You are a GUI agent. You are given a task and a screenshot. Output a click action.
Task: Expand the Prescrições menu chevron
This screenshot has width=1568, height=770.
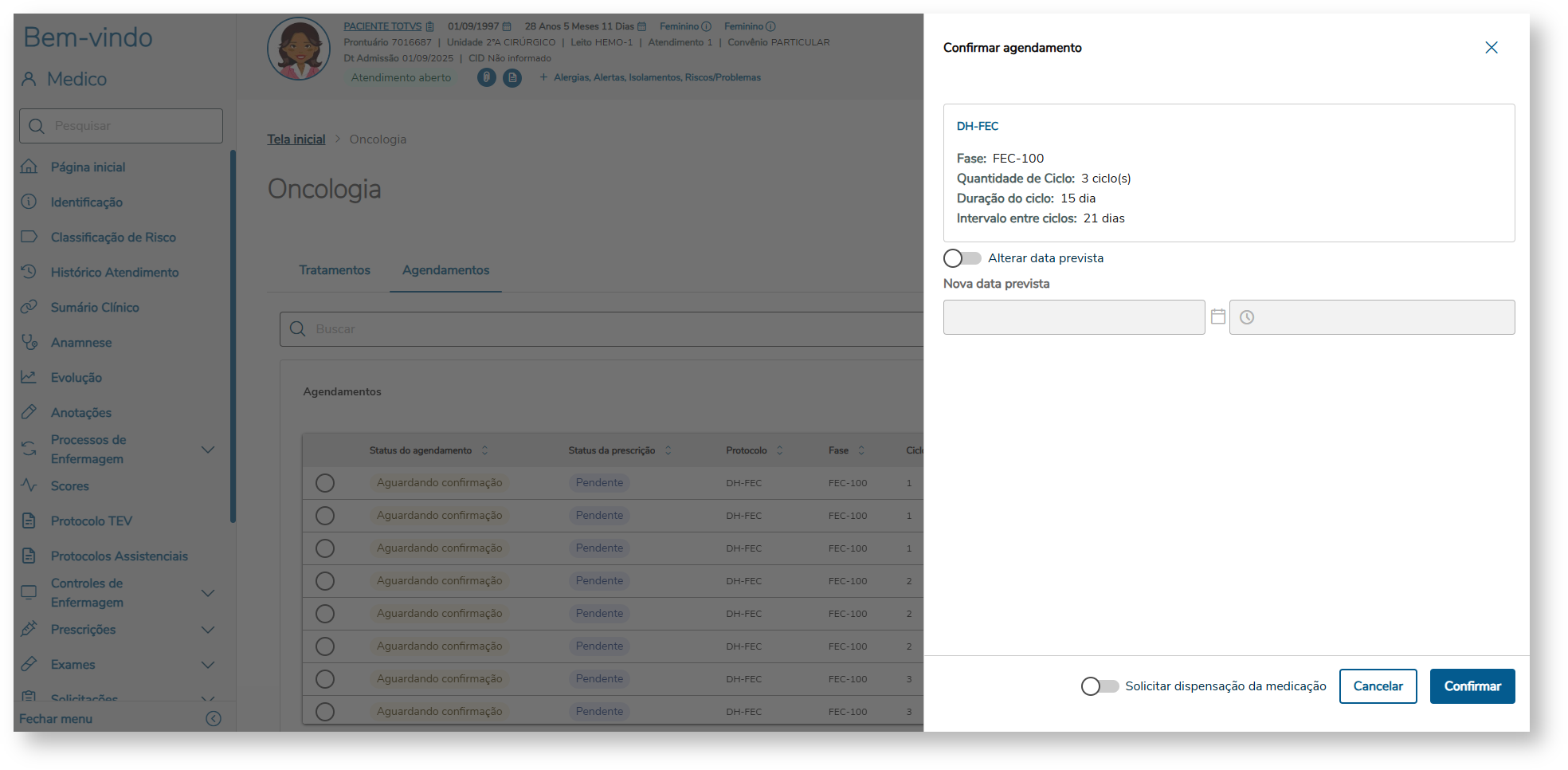(208, 630)
